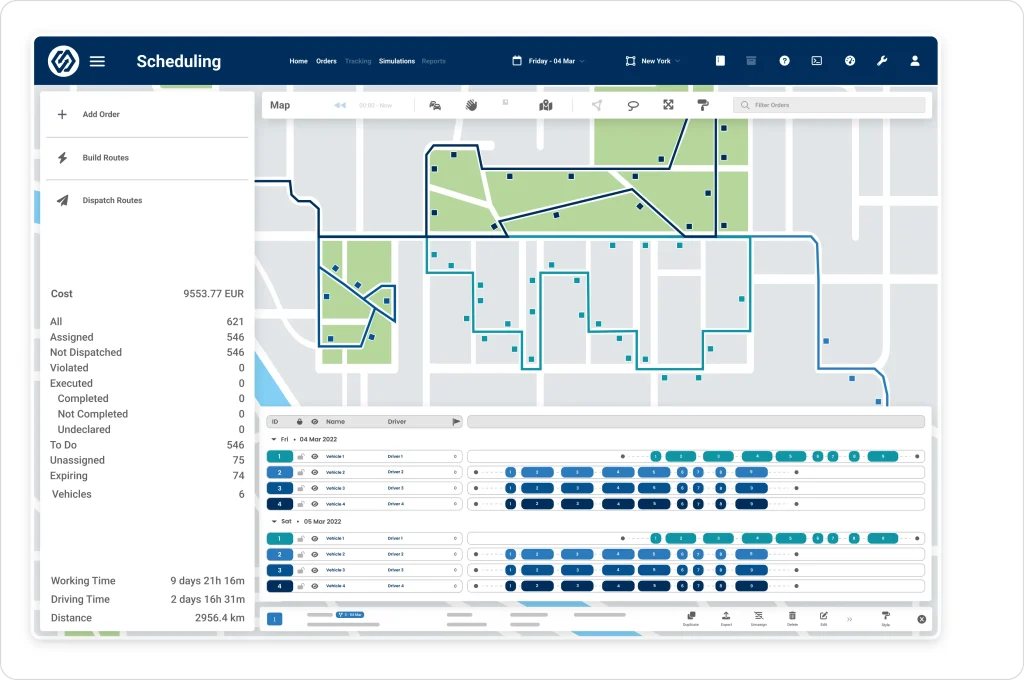
Task: Click the Export icon in the bottom toolbar
Action: point(726,616)
